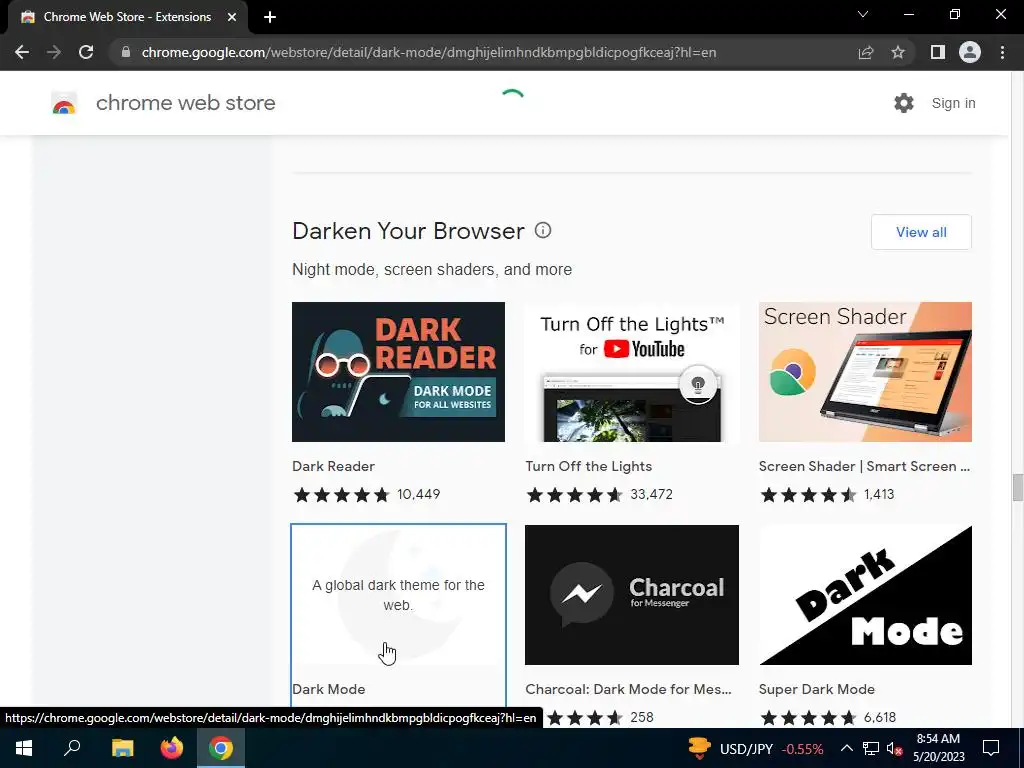Close the Chrome Web Store tab
Screen dimensions: 1024x768
pos(232,17)
